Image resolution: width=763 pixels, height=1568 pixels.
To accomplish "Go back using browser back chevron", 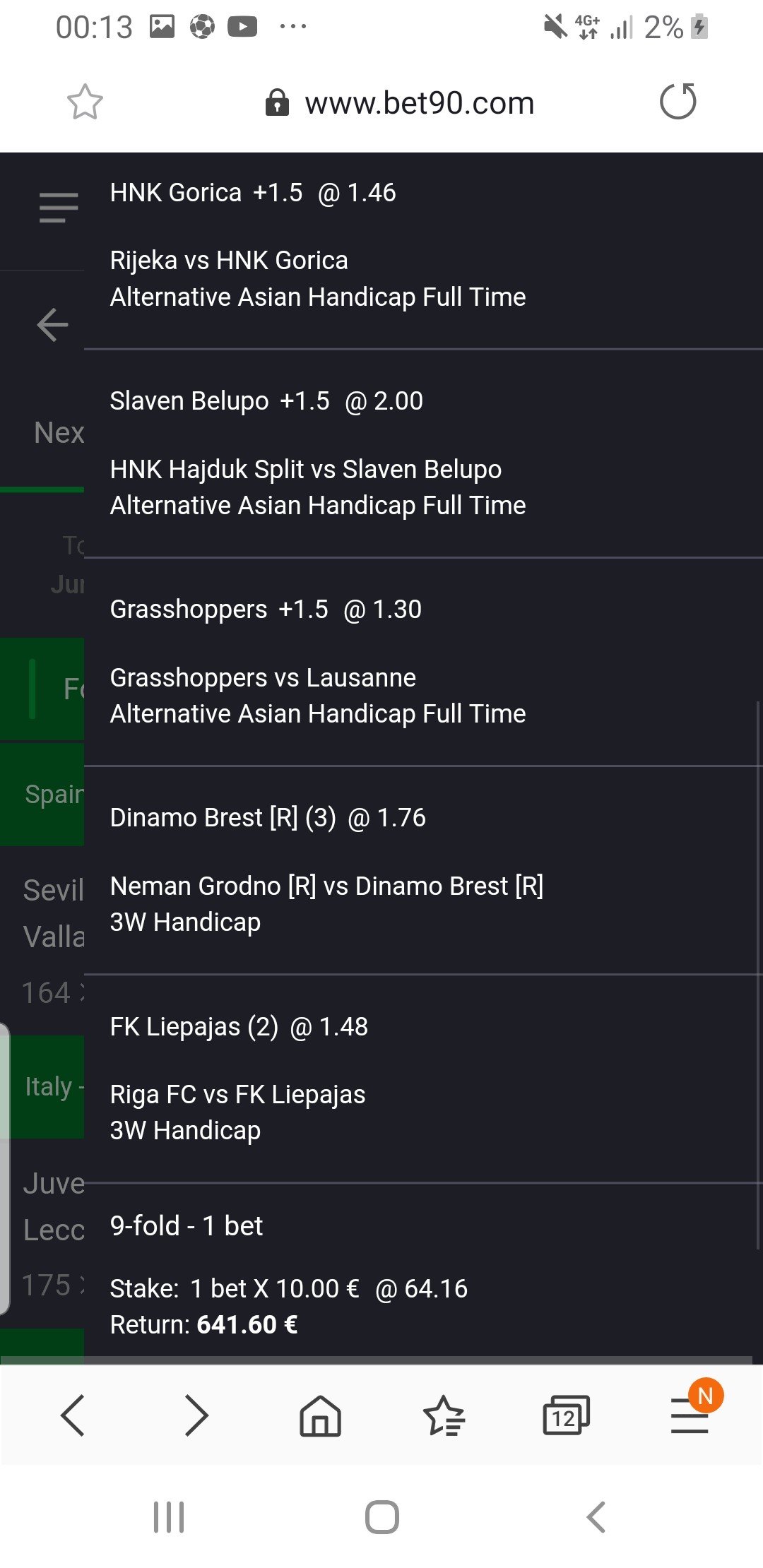I will click(x=73, y=1415).
